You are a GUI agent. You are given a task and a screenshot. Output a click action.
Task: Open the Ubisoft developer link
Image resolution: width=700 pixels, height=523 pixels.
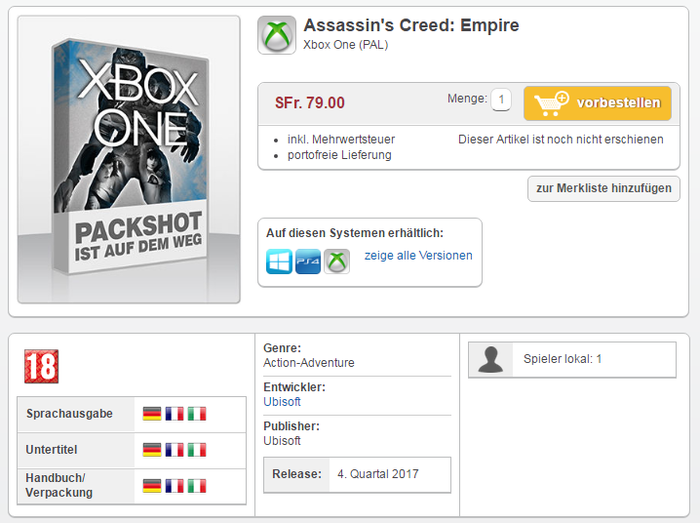282,402
